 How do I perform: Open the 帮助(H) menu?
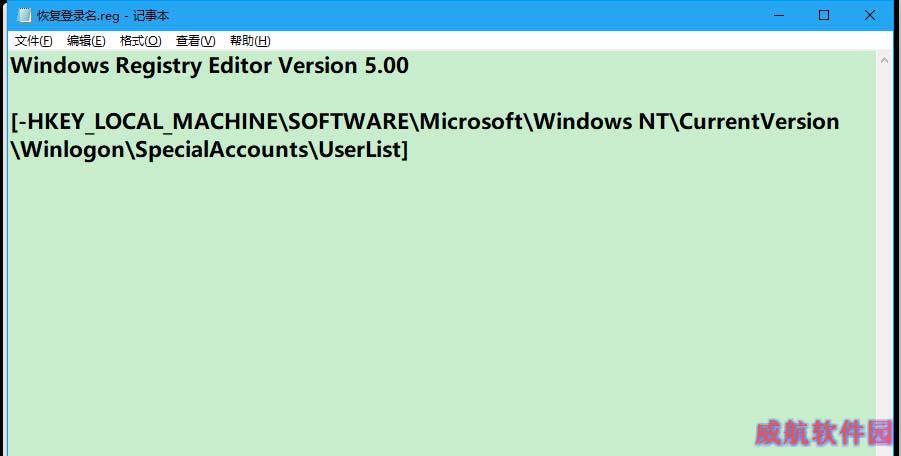click(x=250, y=41)
